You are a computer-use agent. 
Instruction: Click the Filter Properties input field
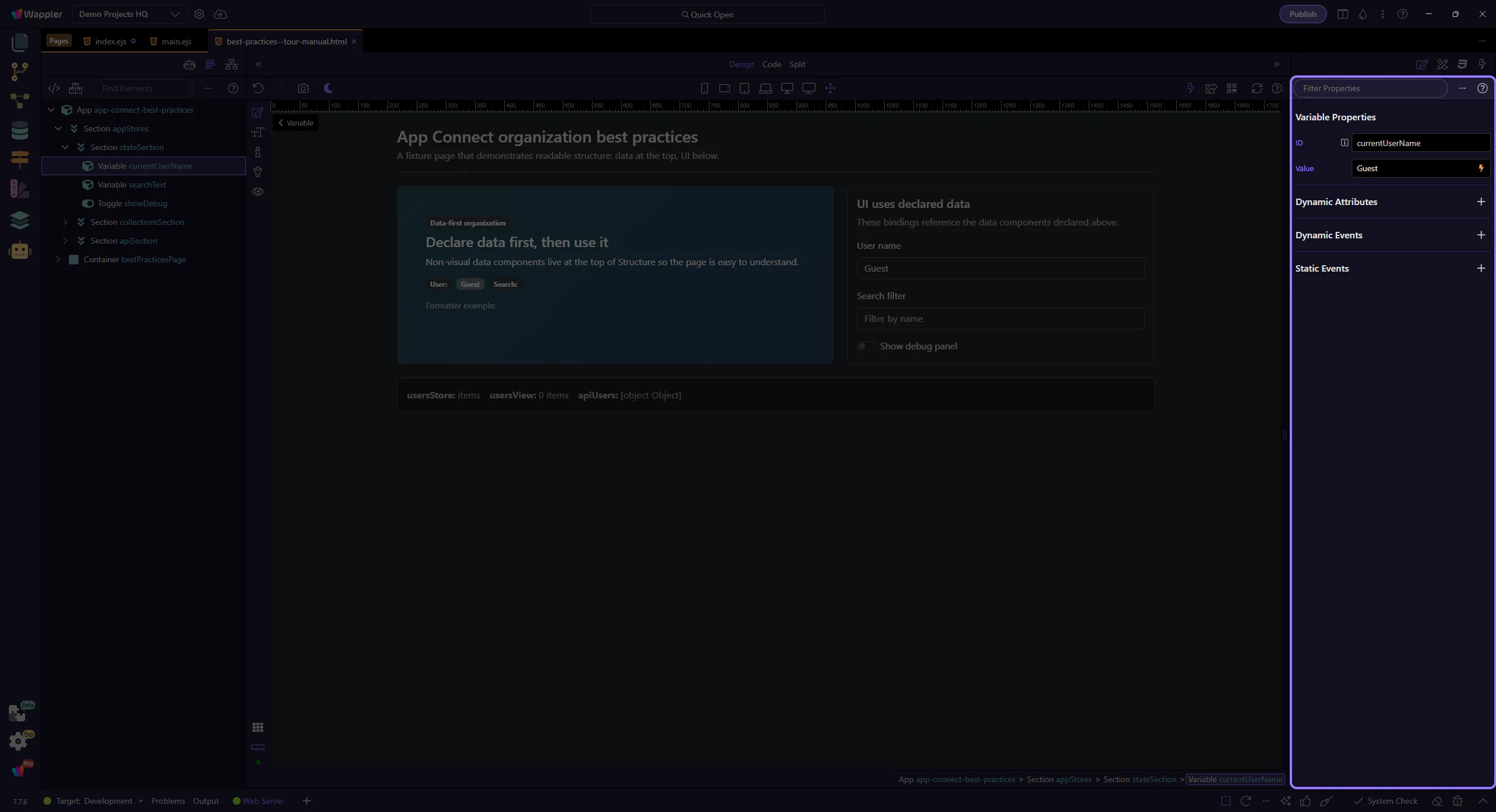click(1370, 88)
